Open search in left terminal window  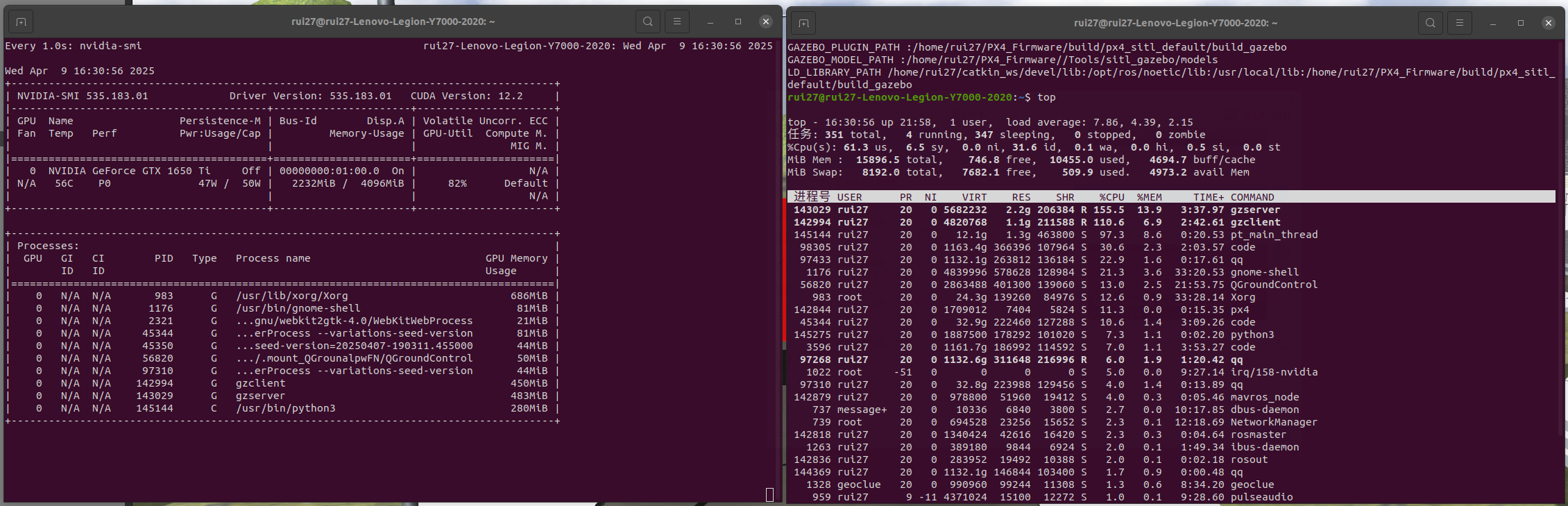648,22
